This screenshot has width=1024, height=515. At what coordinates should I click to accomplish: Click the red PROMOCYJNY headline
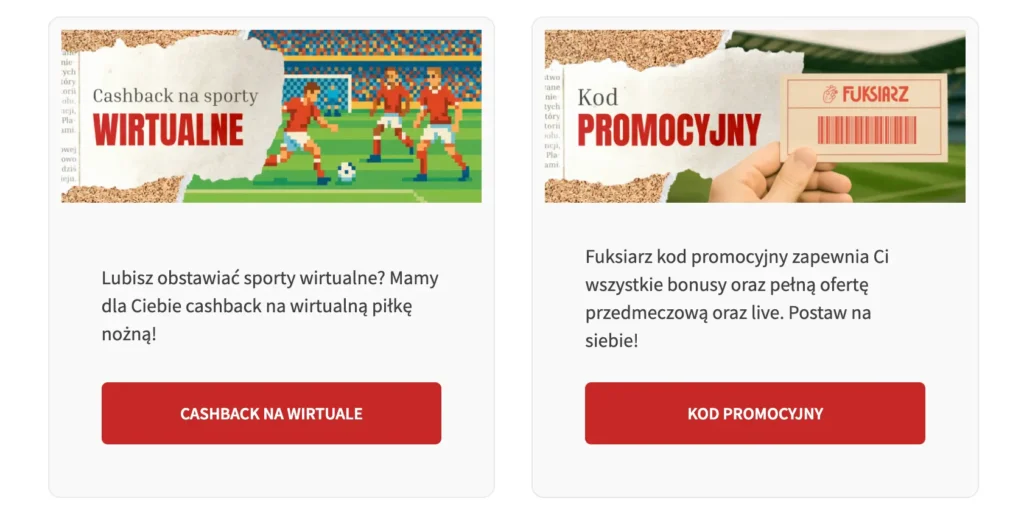pos(669,131)
